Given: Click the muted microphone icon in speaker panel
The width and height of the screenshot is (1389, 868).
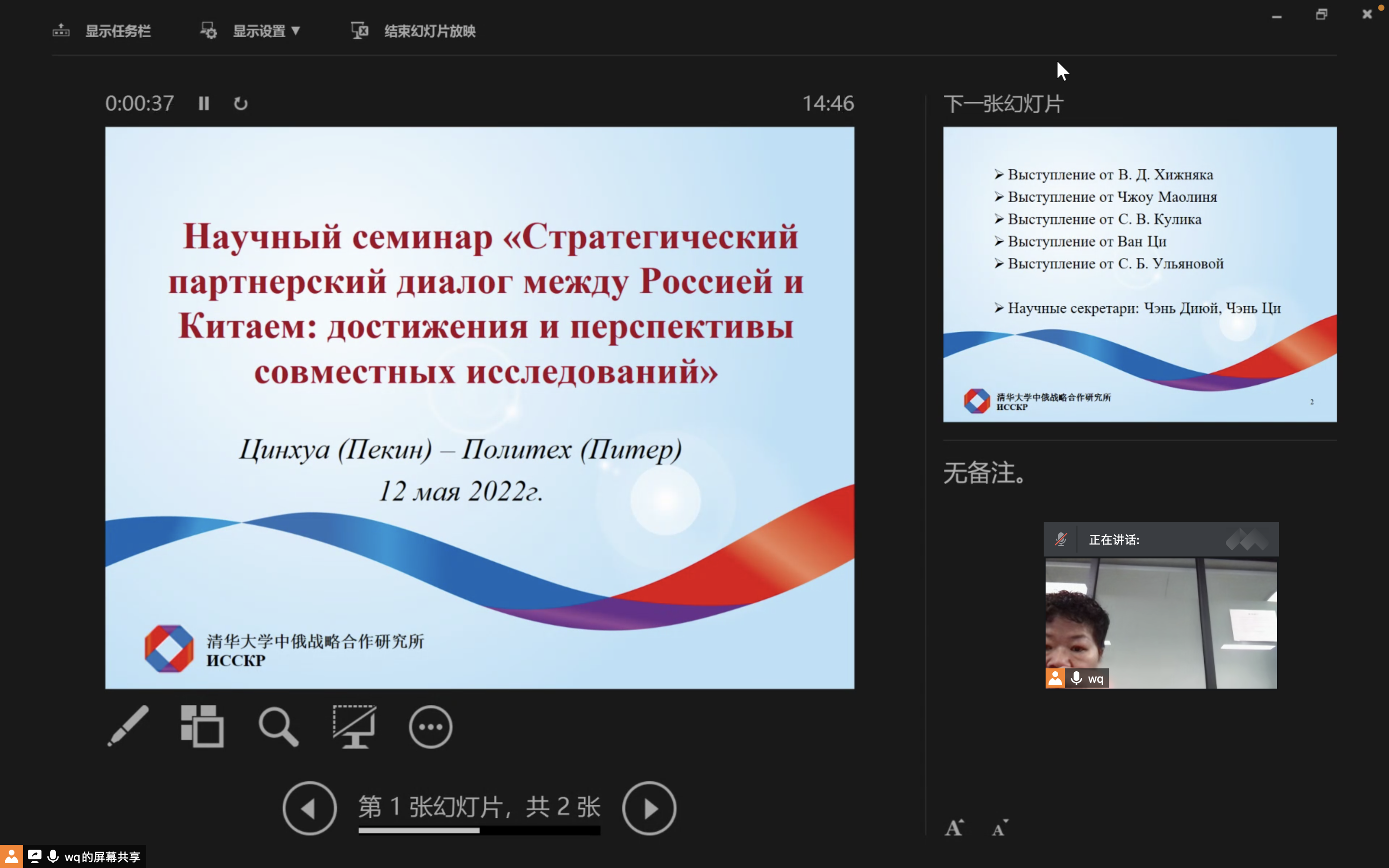Looking at the screenshot, I should pos(1061,539).
